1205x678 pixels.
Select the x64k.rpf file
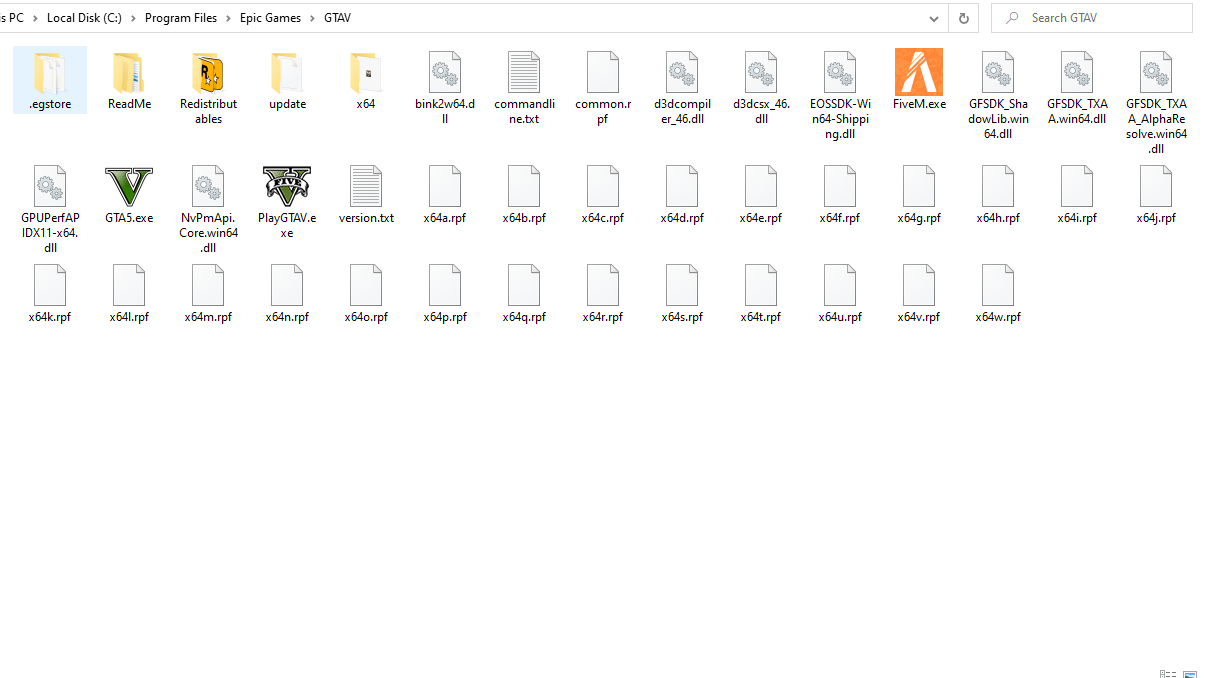tap(50, 293)
